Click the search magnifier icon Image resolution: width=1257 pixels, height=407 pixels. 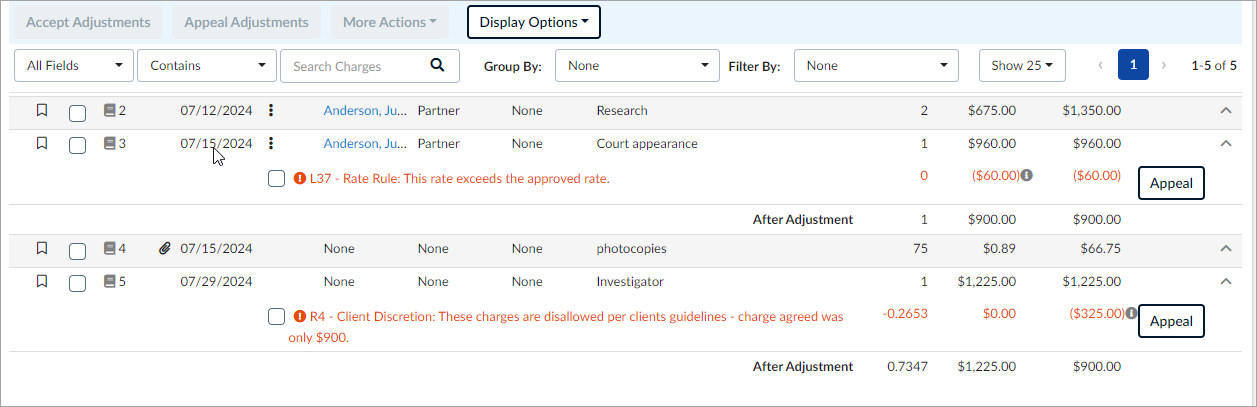(x=437, y=66)
